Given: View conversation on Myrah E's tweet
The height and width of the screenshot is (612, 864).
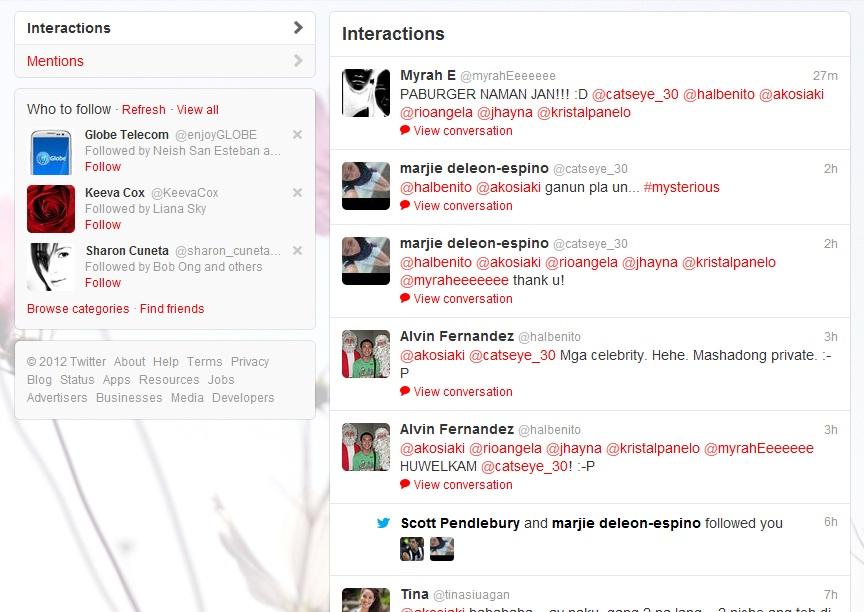Looking at the screenshot, I should [x=463, y=131].
